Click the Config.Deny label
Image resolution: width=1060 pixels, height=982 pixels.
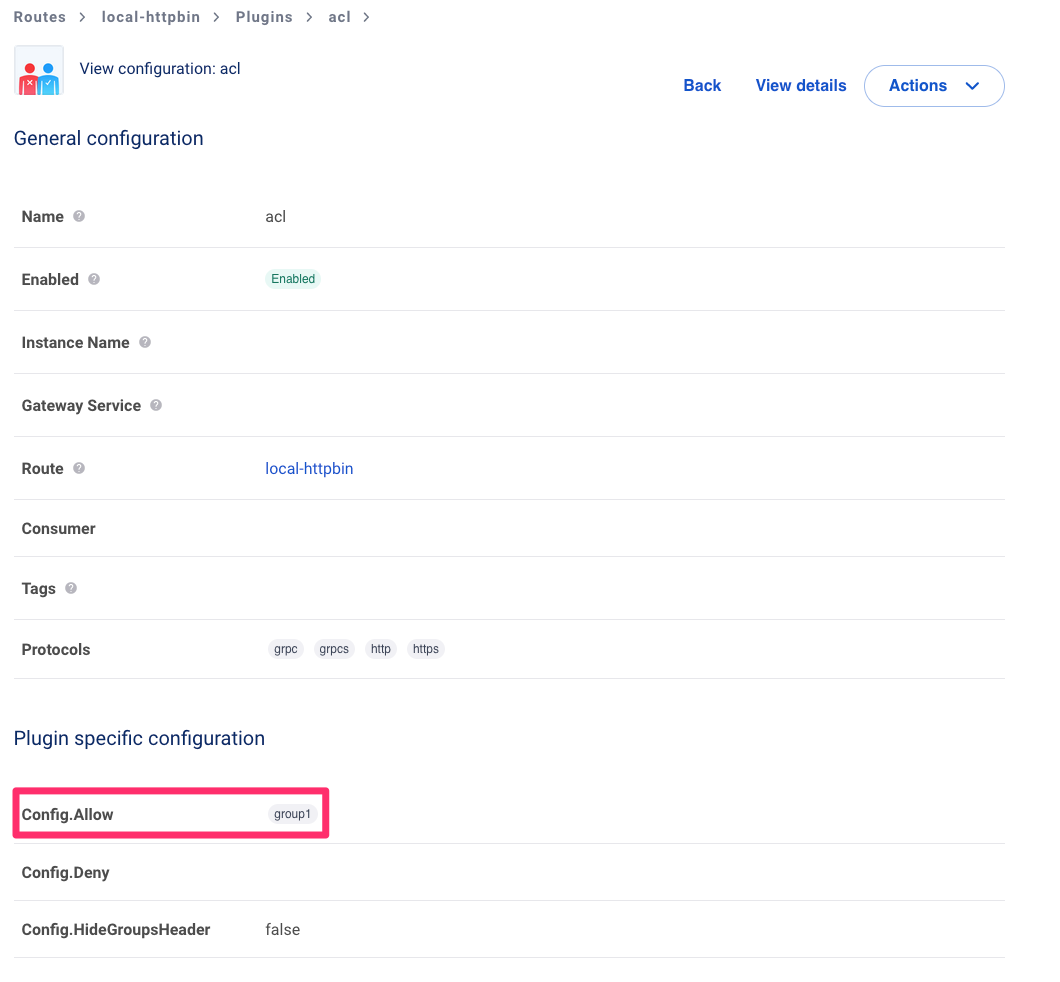pos(66,873)
